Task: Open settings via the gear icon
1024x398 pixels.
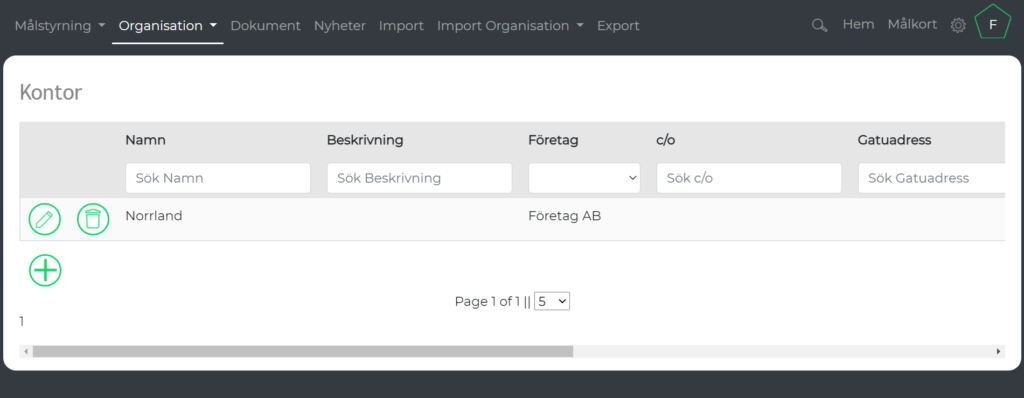Action: coord(958,25)
